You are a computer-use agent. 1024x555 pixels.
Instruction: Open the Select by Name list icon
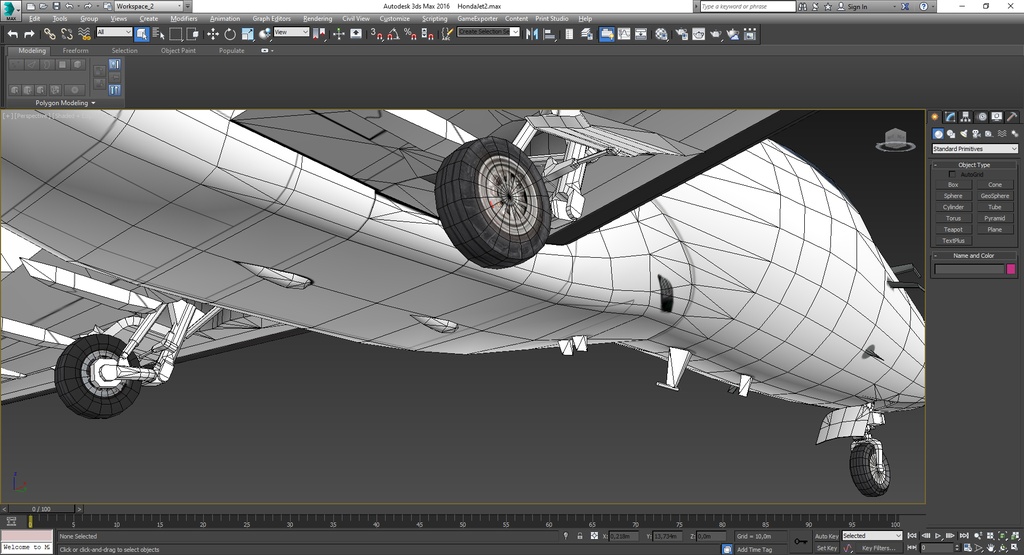pos(159,34)
